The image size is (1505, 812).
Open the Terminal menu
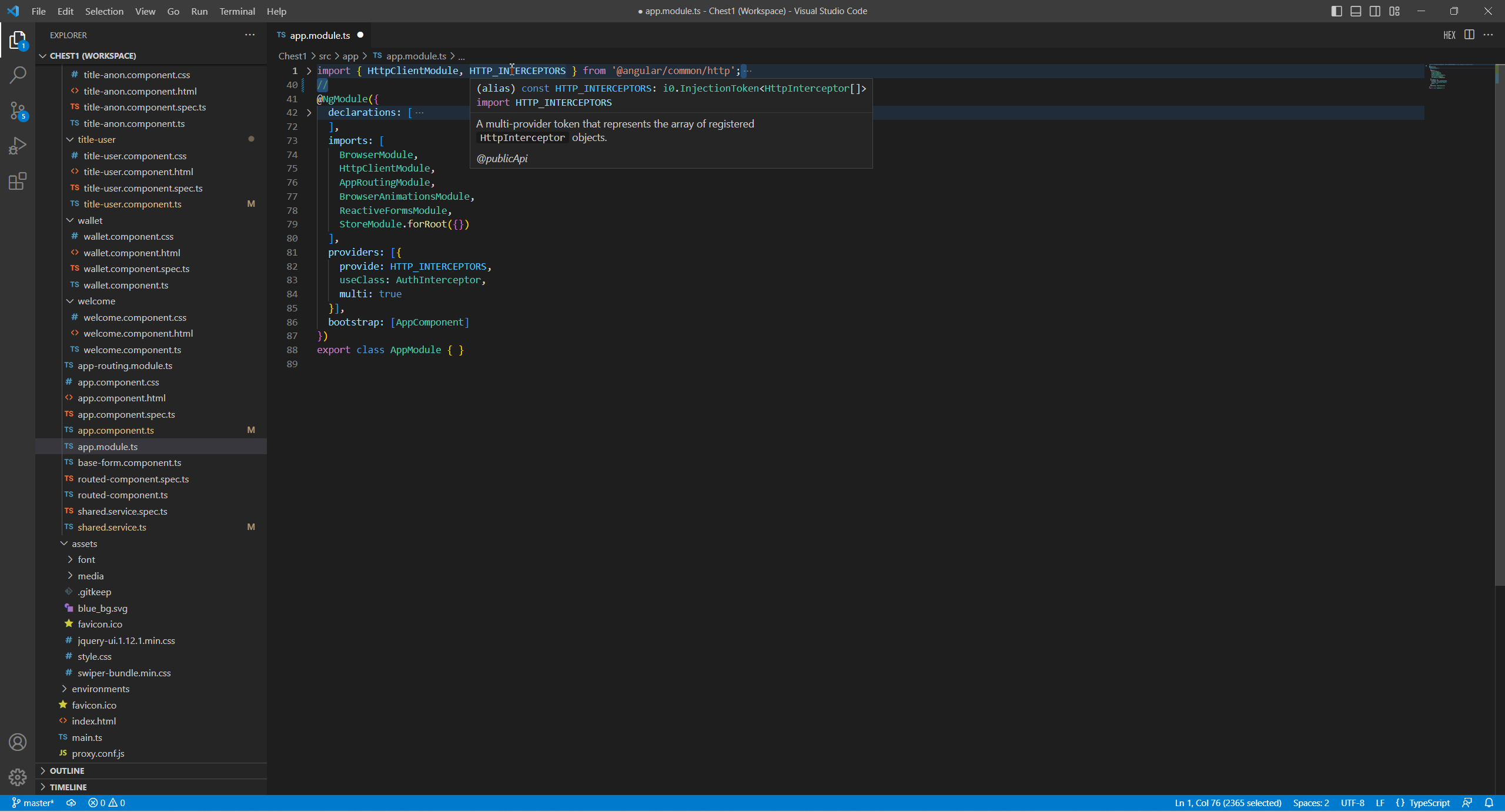237,11
